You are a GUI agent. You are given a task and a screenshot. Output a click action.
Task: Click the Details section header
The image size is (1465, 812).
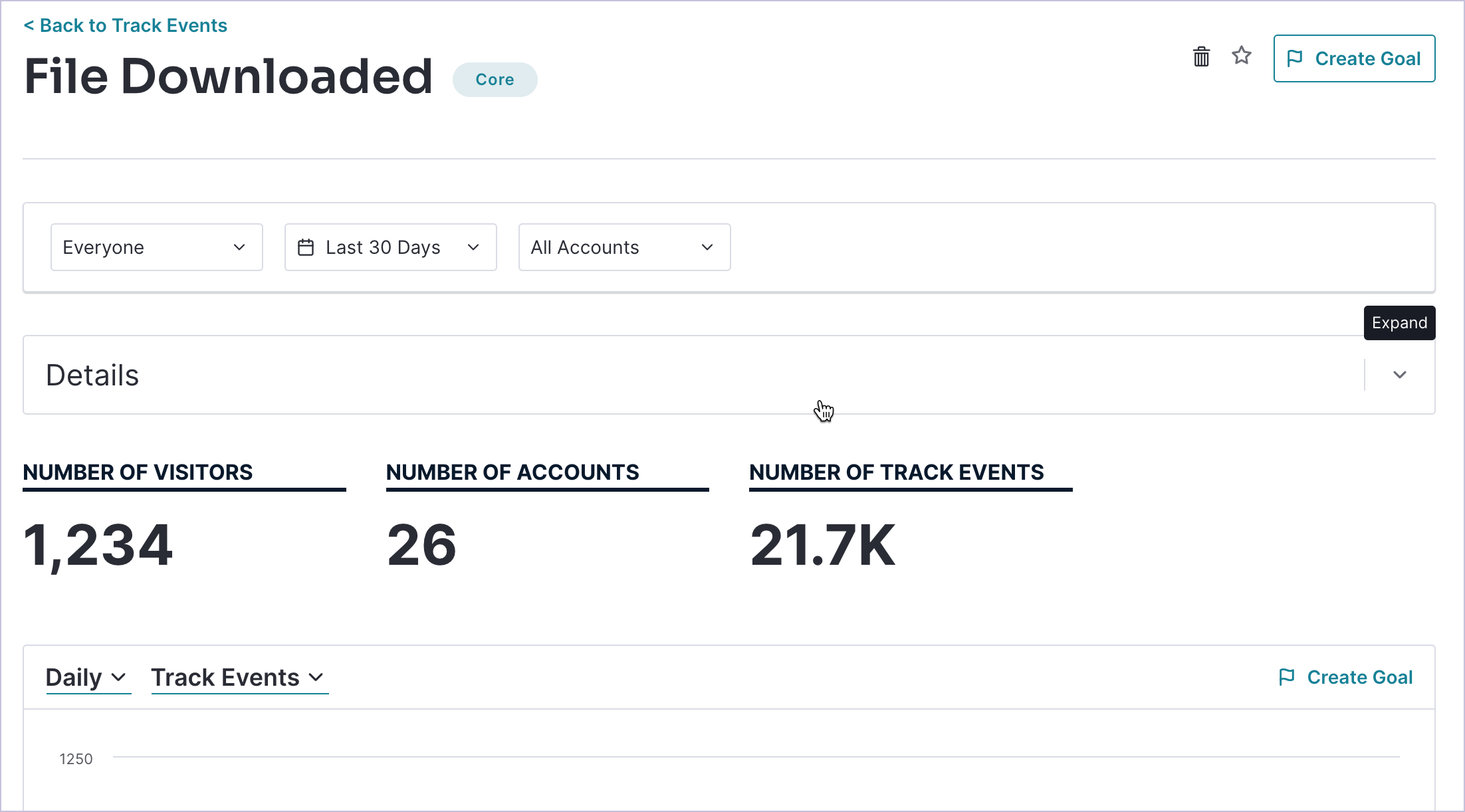point(93,375)
